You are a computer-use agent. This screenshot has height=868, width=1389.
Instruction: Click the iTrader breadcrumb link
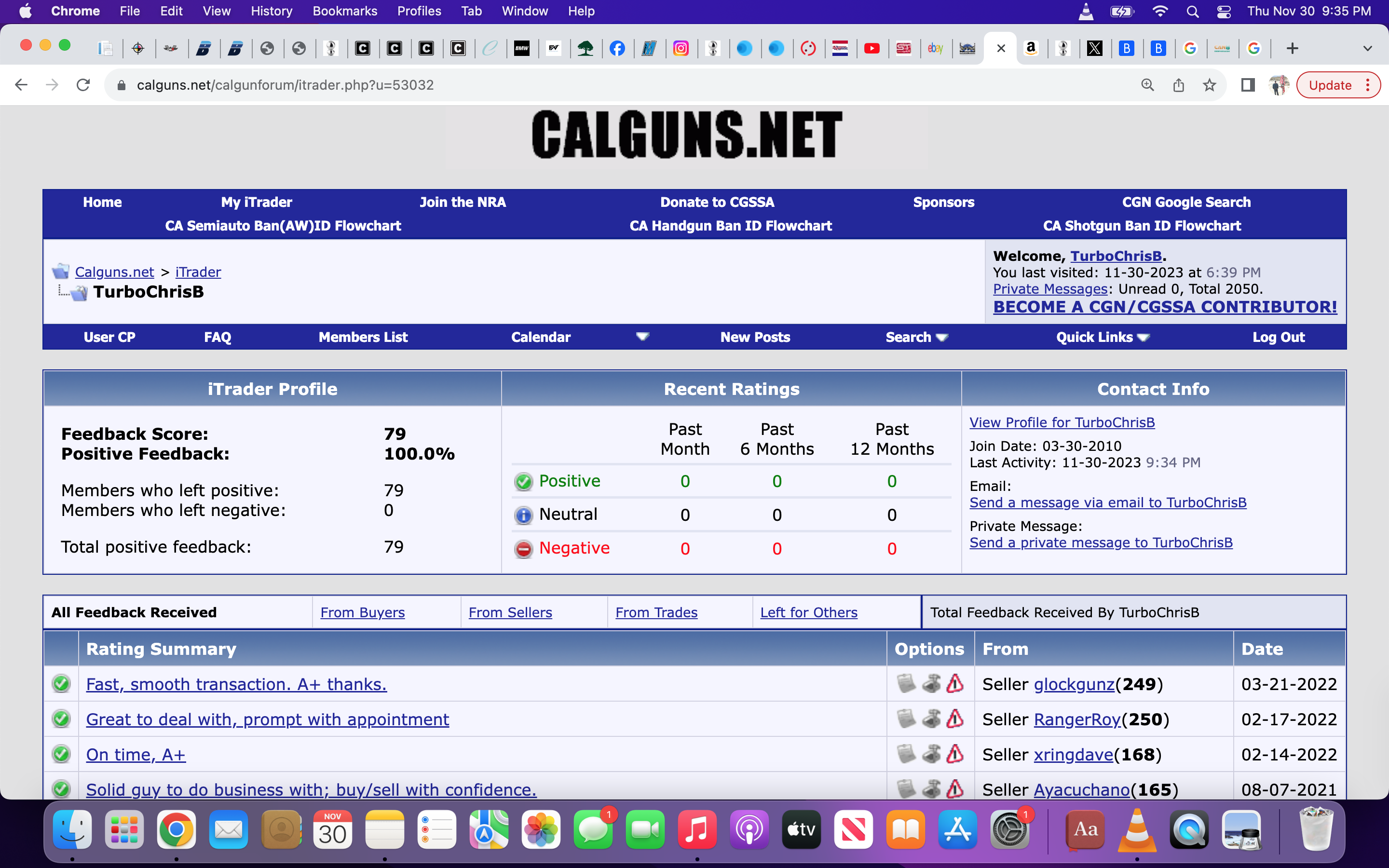point(198,272)
